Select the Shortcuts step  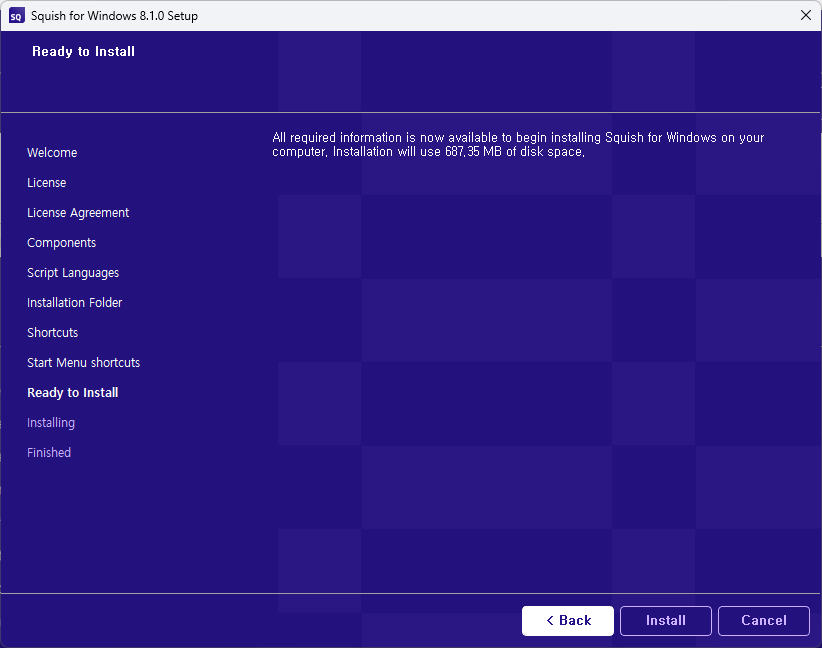pyautogui.click(x=52, y=332)
